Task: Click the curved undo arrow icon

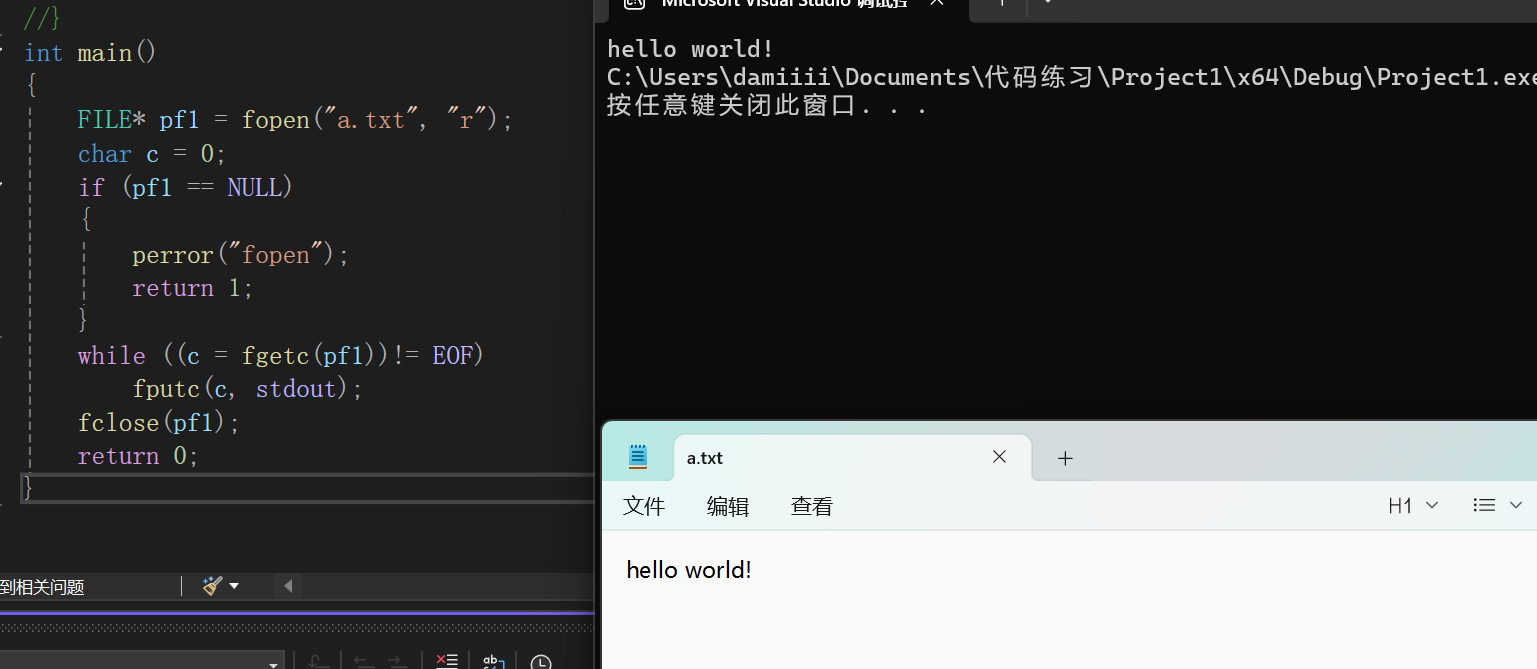Action: click(x=317, y=660)
